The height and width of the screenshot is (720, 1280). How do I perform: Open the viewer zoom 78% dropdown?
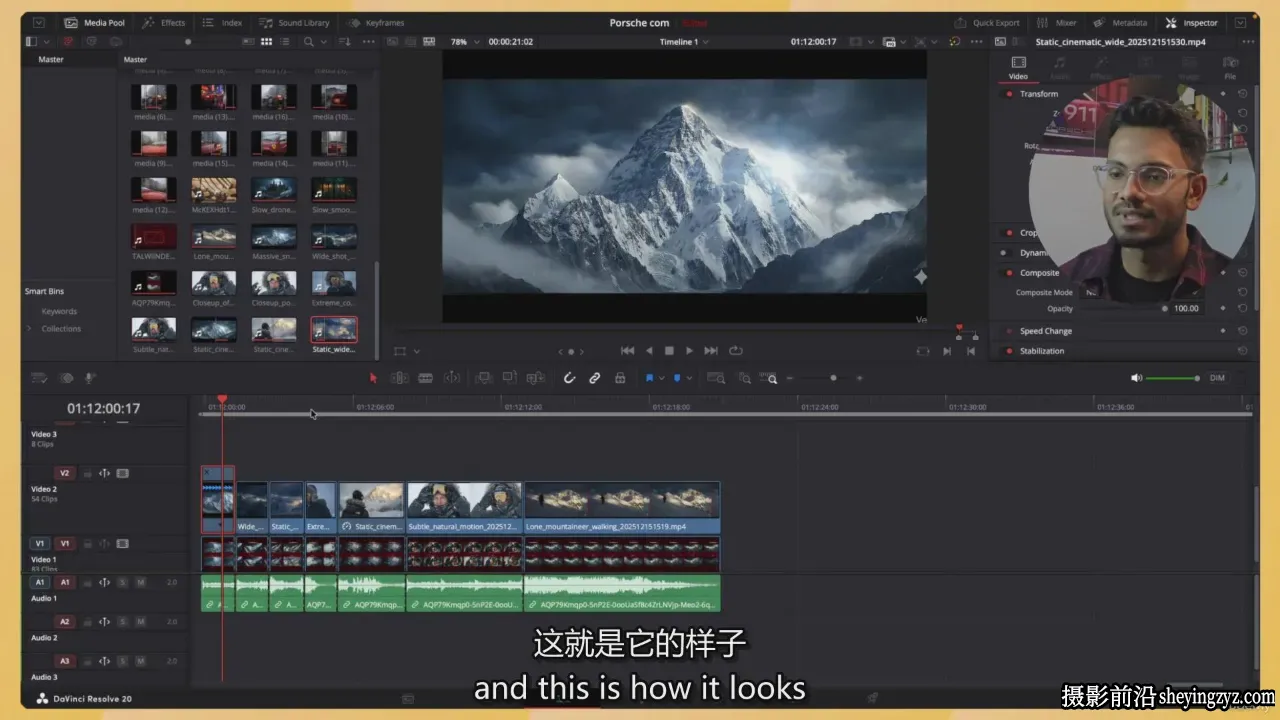(464, 42)
